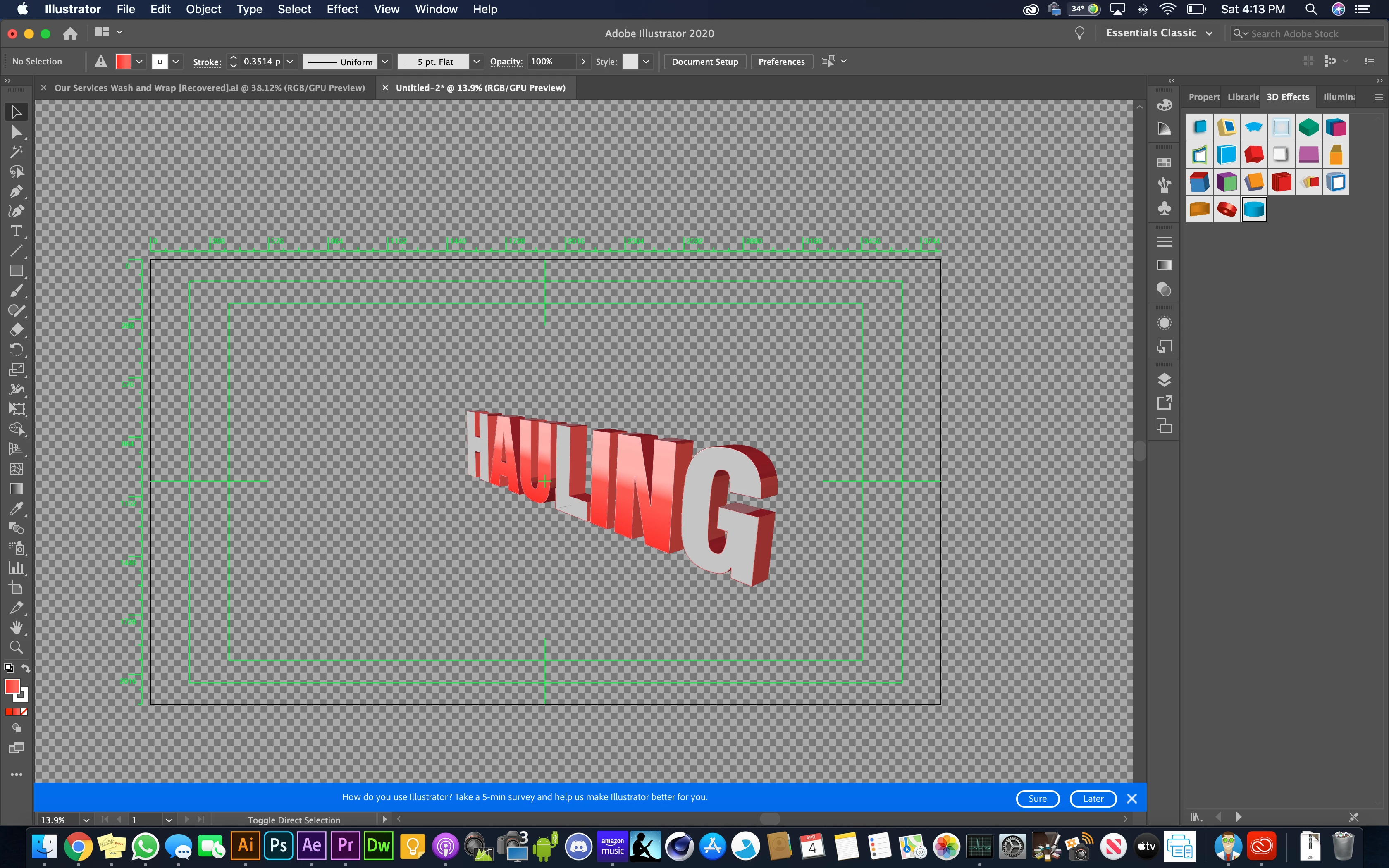Click the red fill color swatch in control bar
The width and height of the screenshot is (1389, 868).
coord(123,62)
